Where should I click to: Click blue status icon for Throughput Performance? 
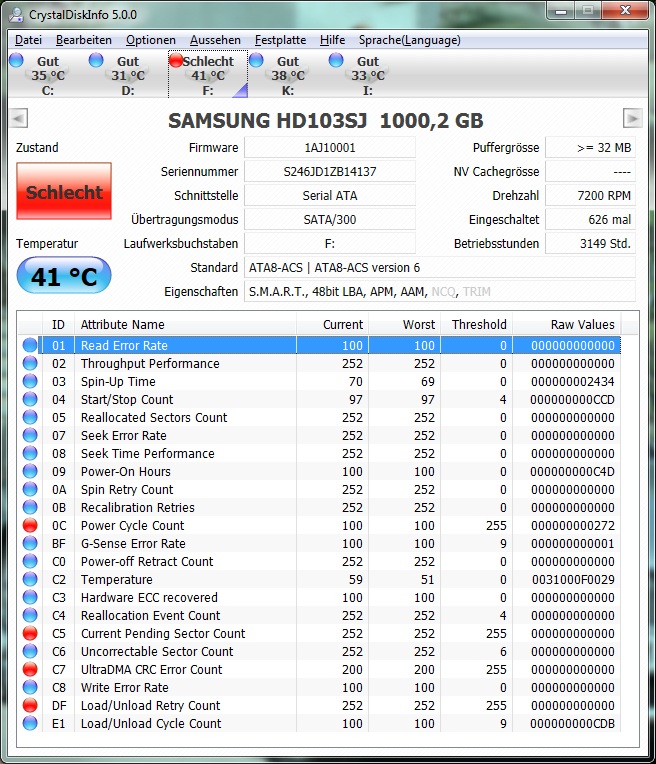[30, 363]
